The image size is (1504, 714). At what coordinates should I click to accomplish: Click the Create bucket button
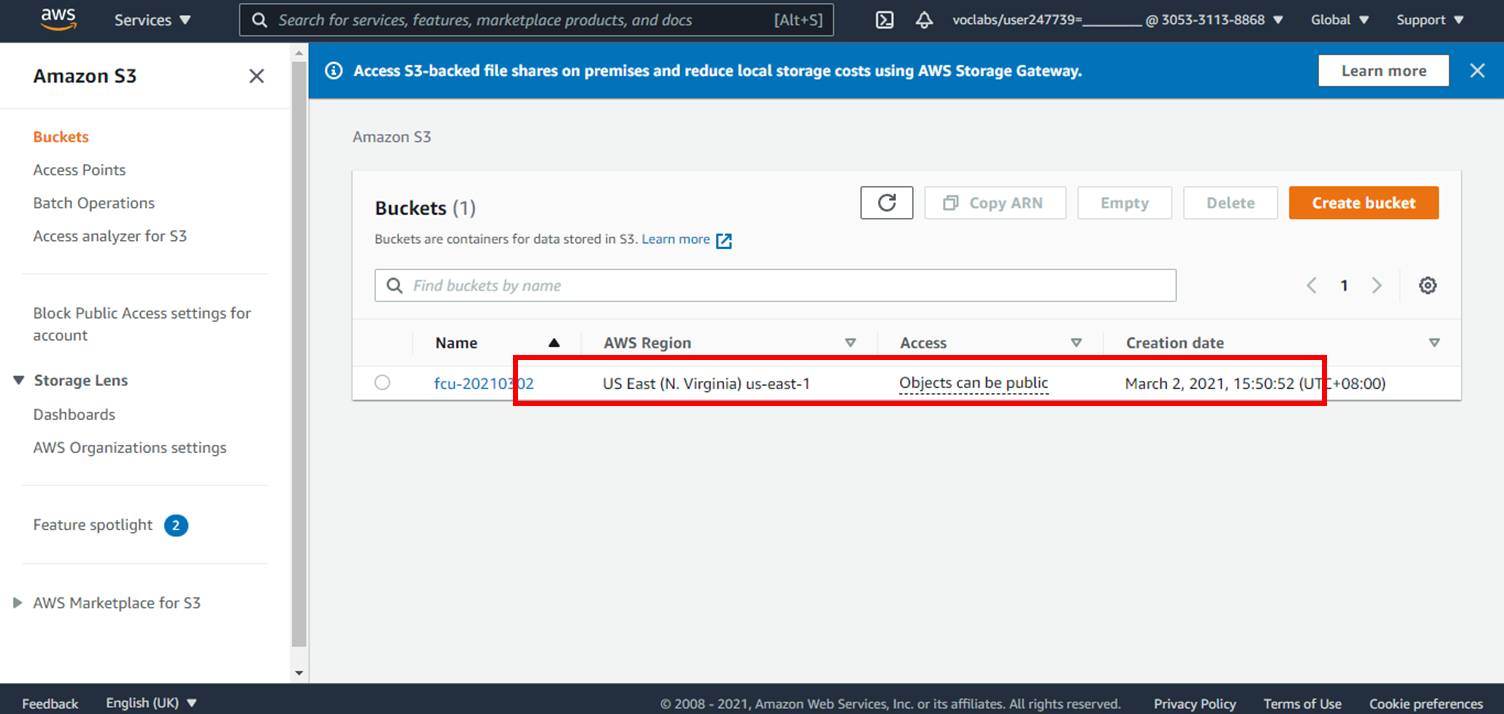pyautogui.click(x=1364, y=203)
